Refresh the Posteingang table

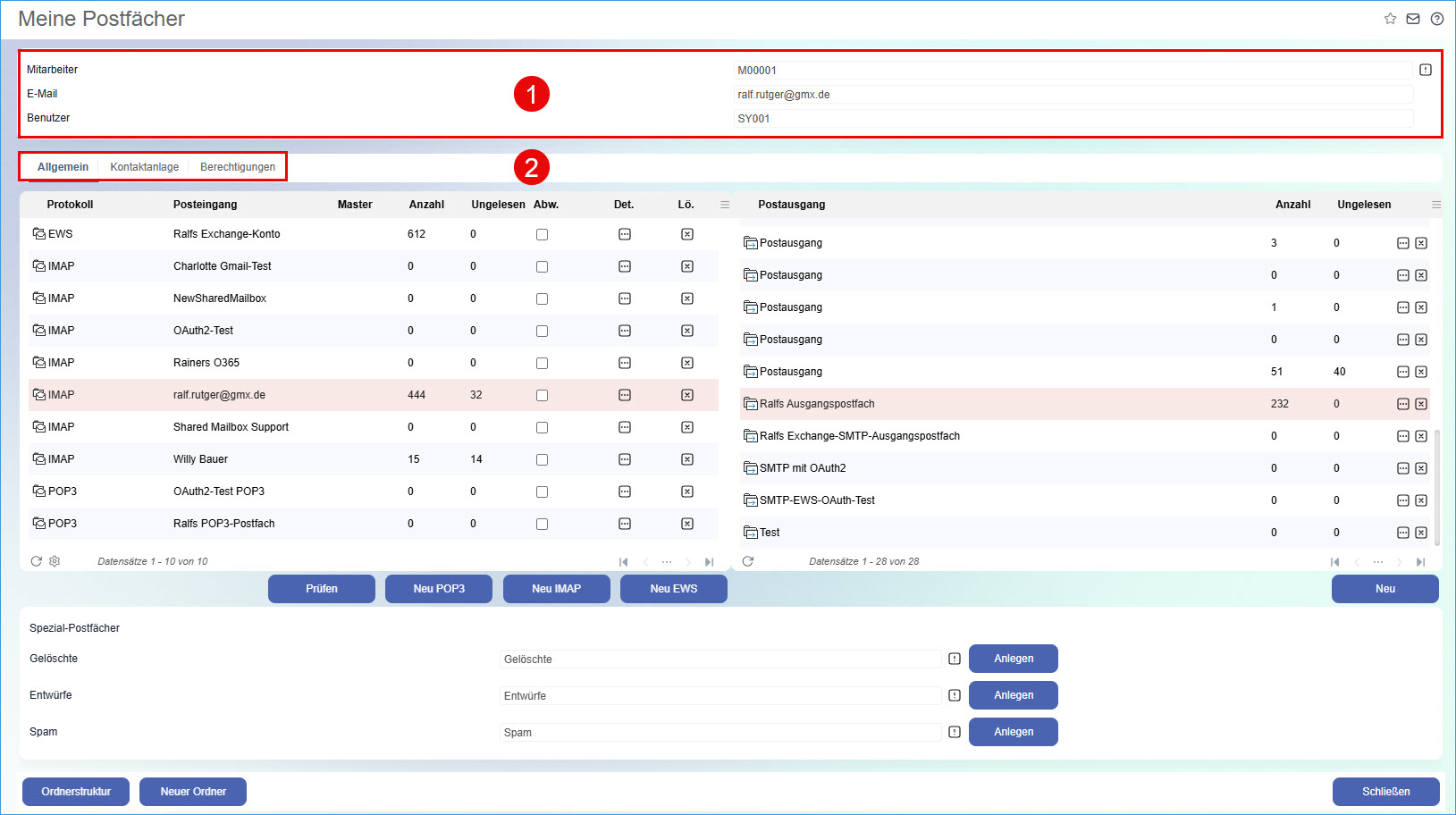[37, 561]
